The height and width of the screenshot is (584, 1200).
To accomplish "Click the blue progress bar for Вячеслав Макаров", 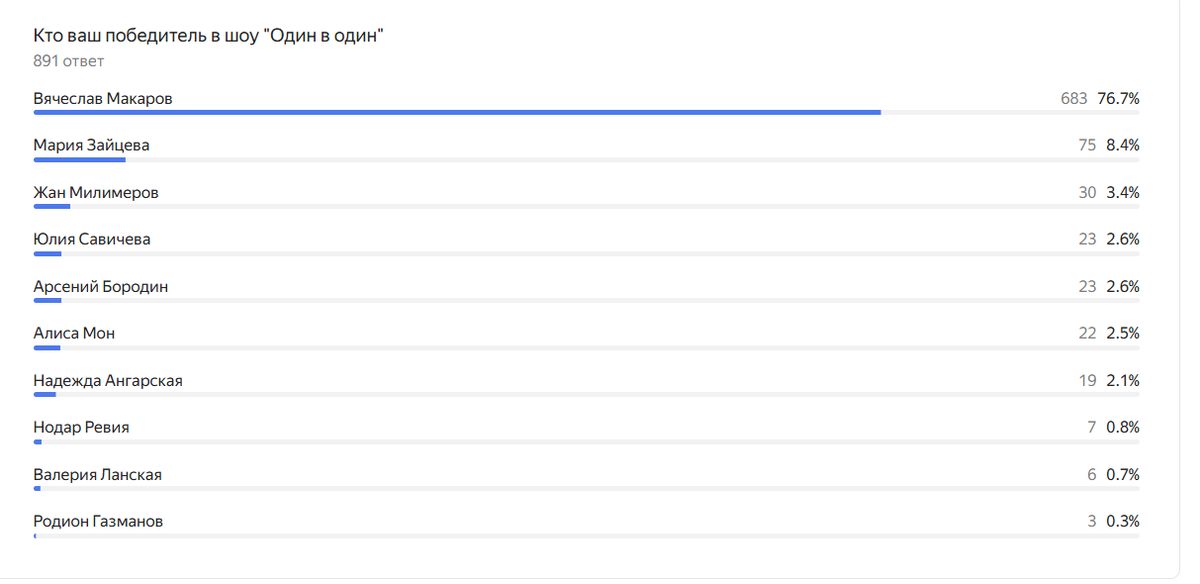I will tap(456, 113).
